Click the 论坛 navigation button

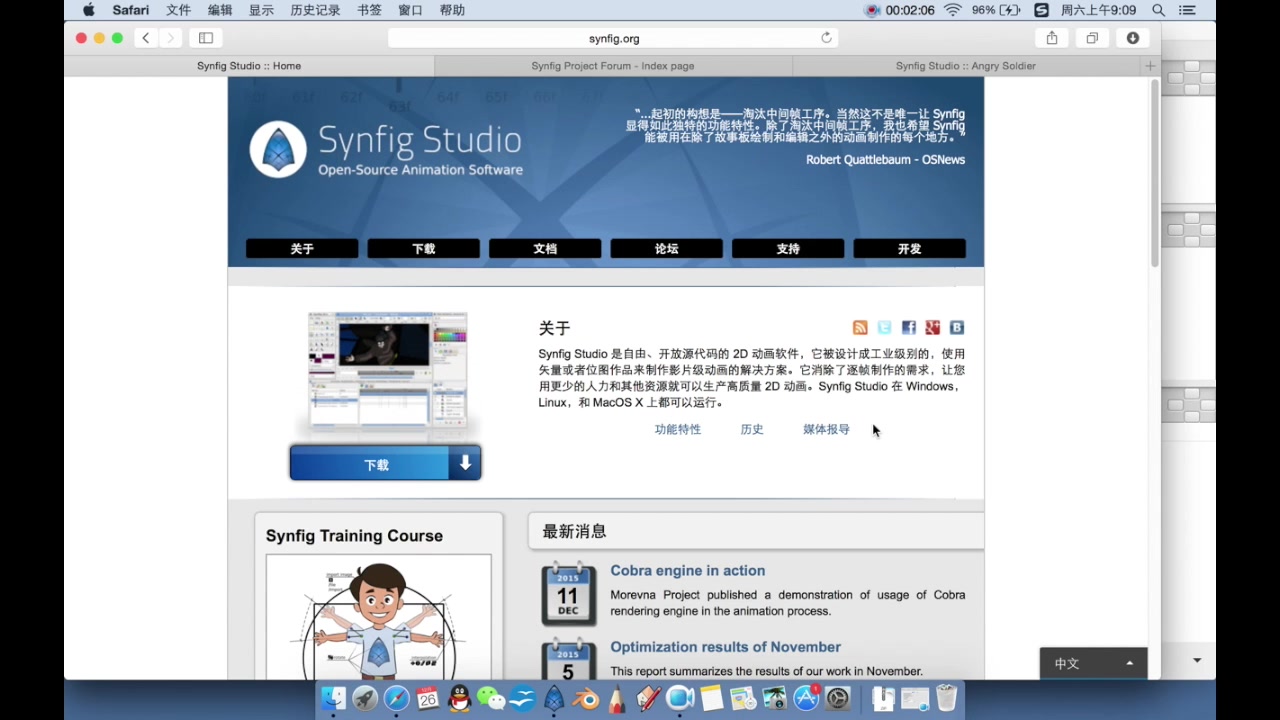(x=667, y=249)
